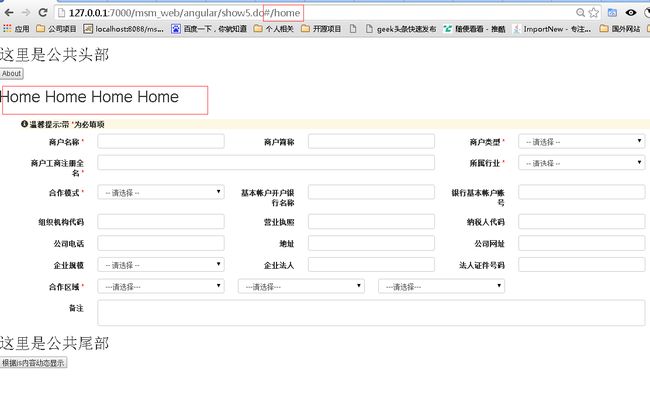Open the untitled page bookmark icon
Image resolution: width=650 pixels, height=395 pixels.
[353, 29]
